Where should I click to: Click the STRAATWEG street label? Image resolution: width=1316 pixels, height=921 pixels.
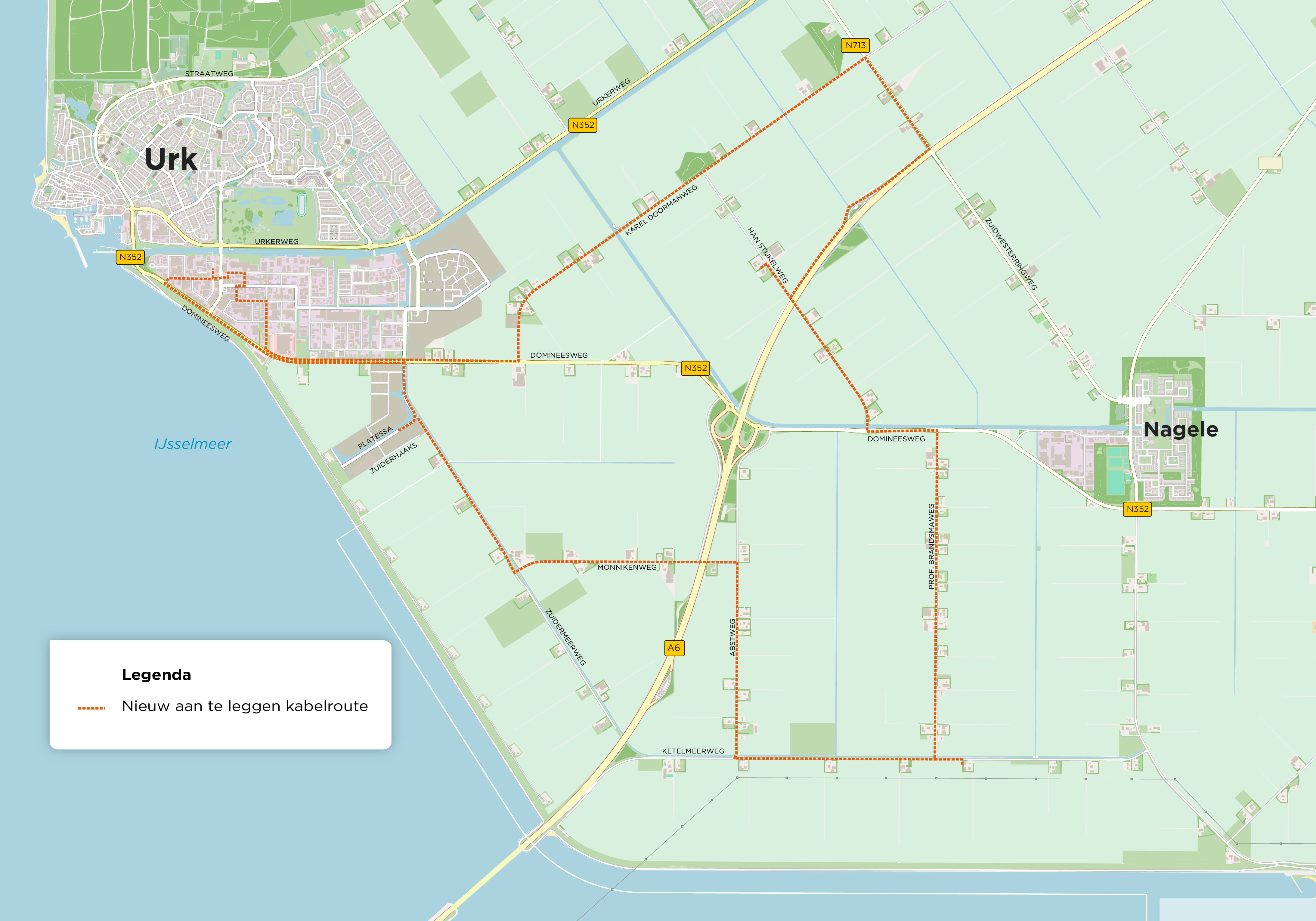click(209, 74)
